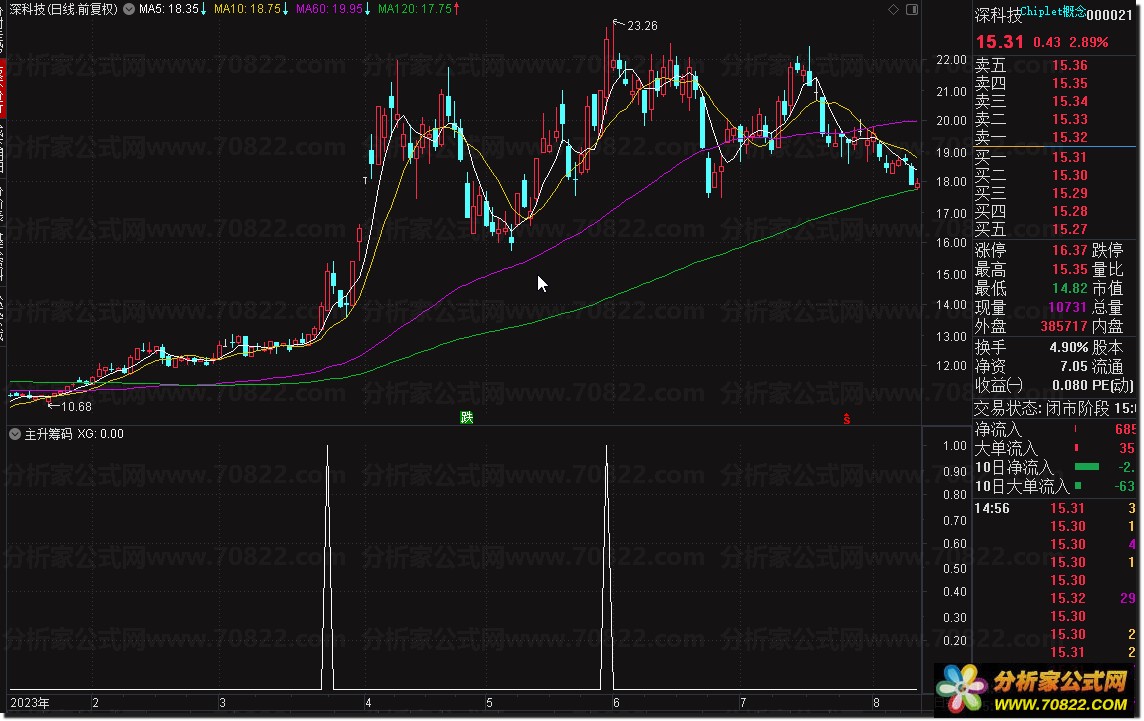Screen dimensions: 1144x721
Task: Click the 最低 14.82 value
Action: click(1070, 288)
